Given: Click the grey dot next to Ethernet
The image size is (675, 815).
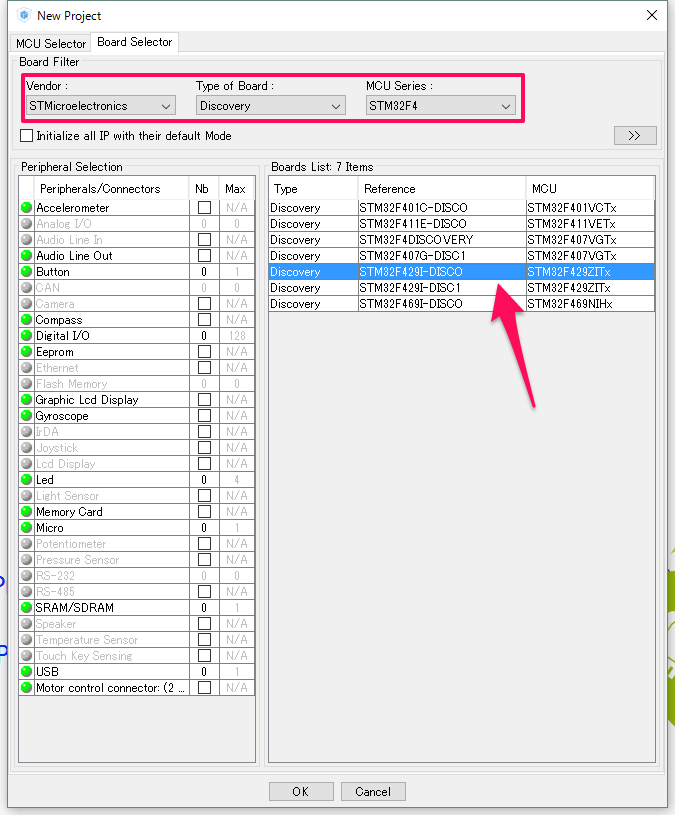Looking at the screenshot, I should [27, 368].
